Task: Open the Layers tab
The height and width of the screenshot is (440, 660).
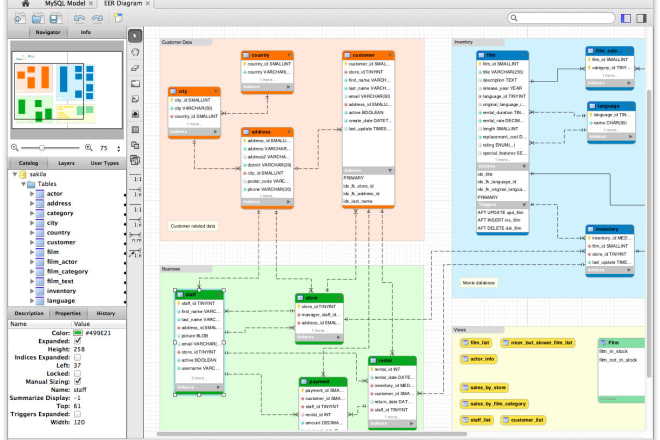Action: point(67,163)
